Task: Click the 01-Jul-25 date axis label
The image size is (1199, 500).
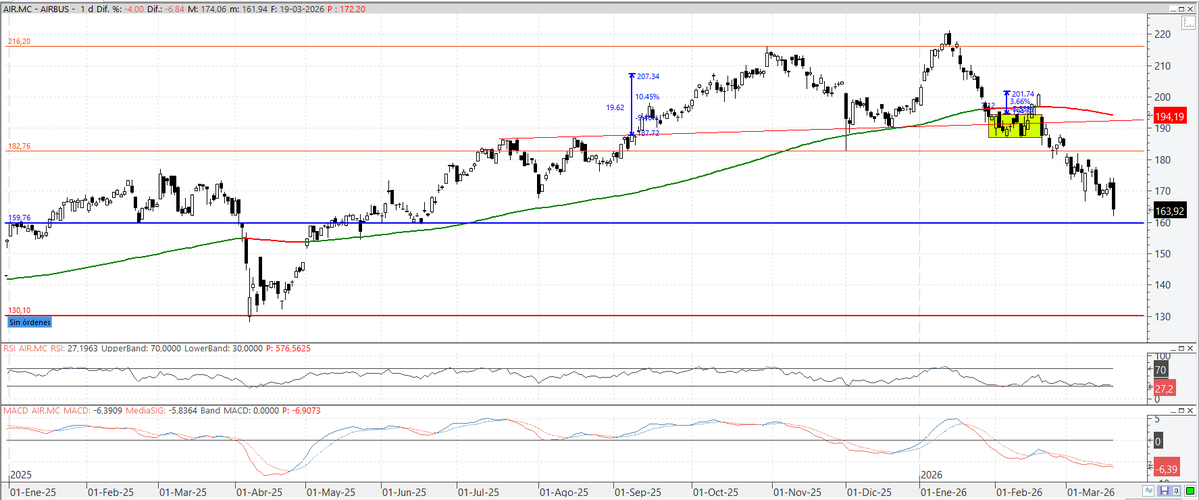Action: coord(479,492)
